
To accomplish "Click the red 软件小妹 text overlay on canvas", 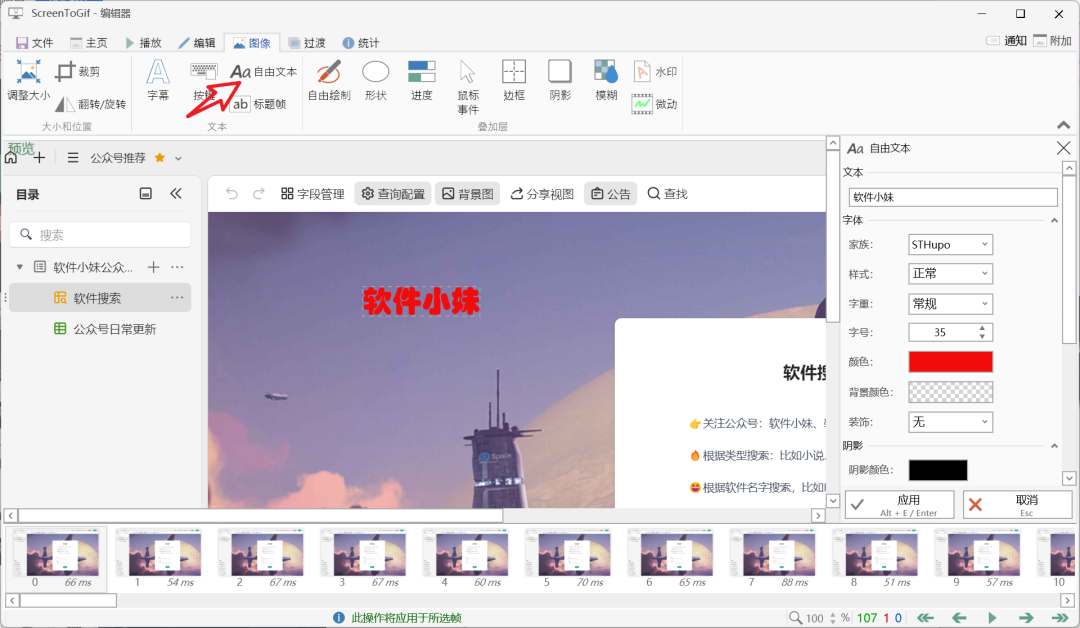I will [x=421, y=302].
